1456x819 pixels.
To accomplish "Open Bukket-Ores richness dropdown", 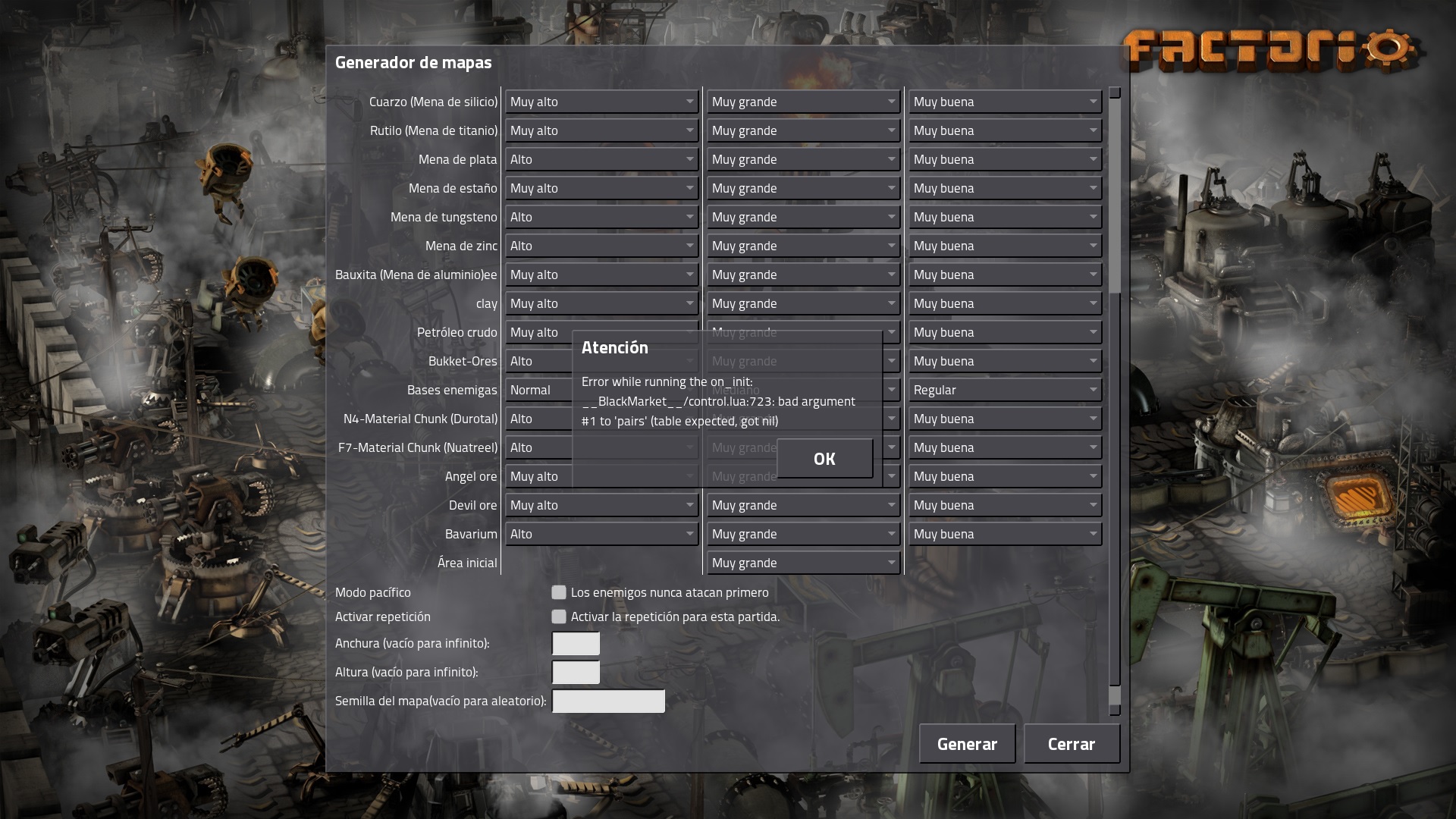I will (1006, 361).
